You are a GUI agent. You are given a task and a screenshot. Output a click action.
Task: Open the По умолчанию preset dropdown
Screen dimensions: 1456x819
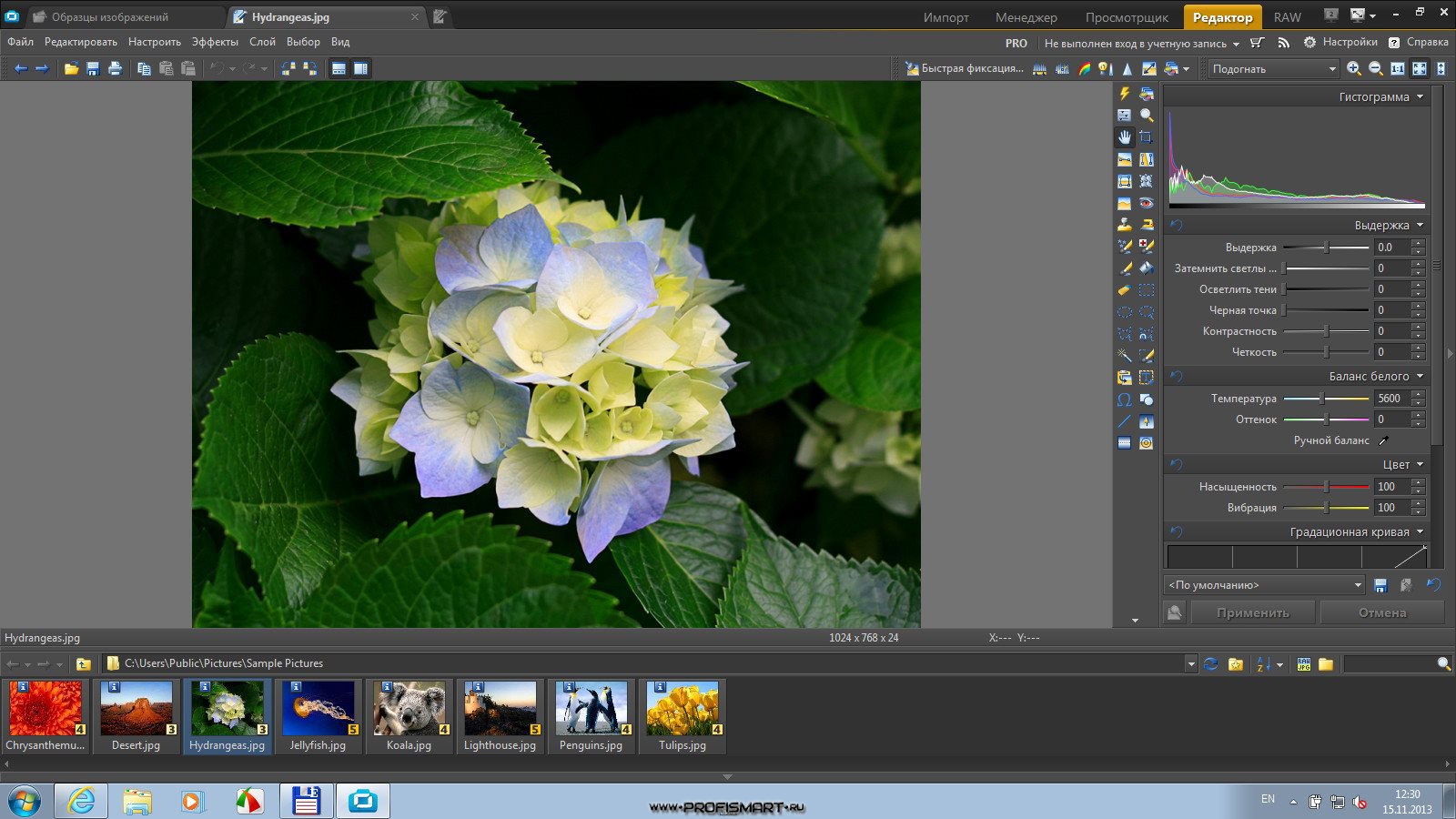pos(1265,585)
